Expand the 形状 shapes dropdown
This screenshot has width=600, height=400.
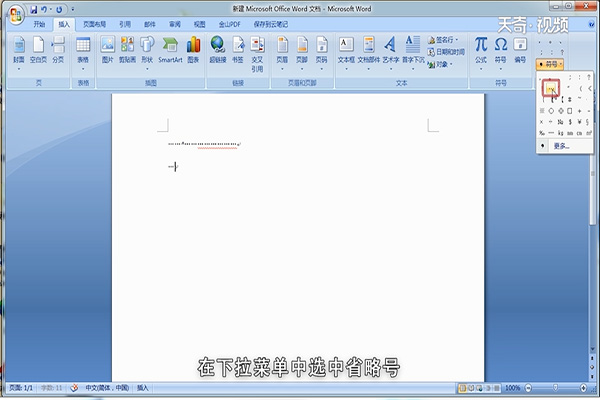coord(147,49)
